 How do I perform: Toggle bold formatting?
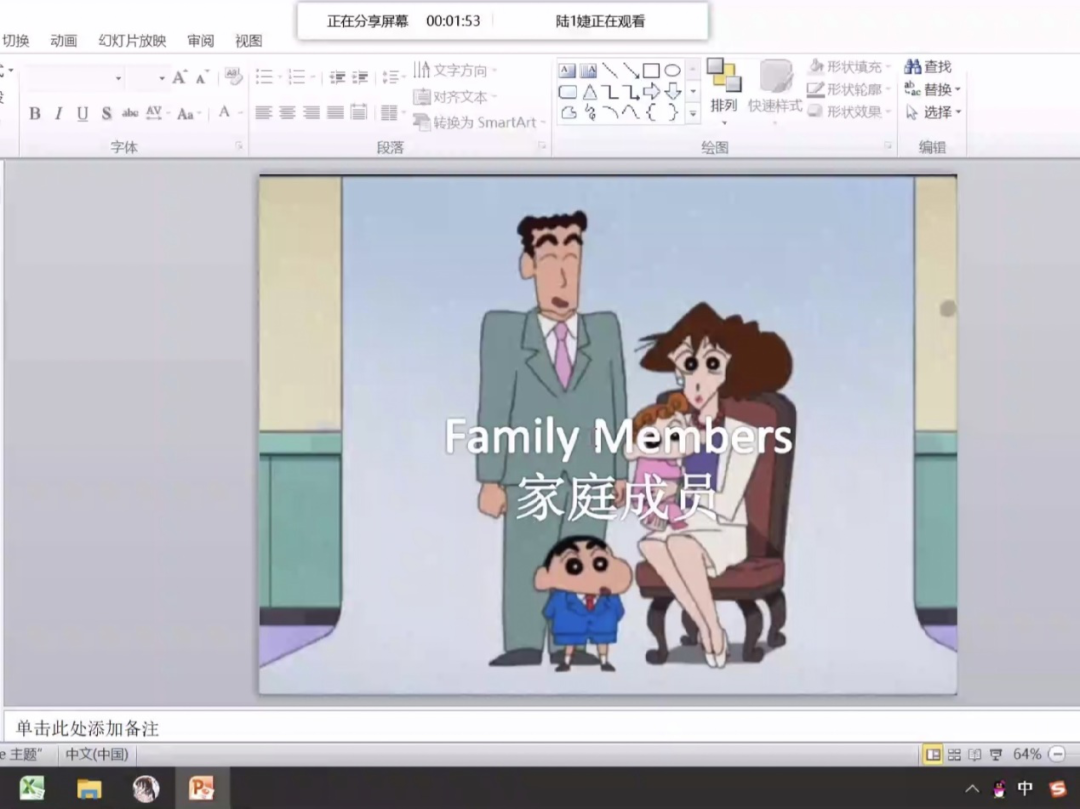tap(34, 114)
